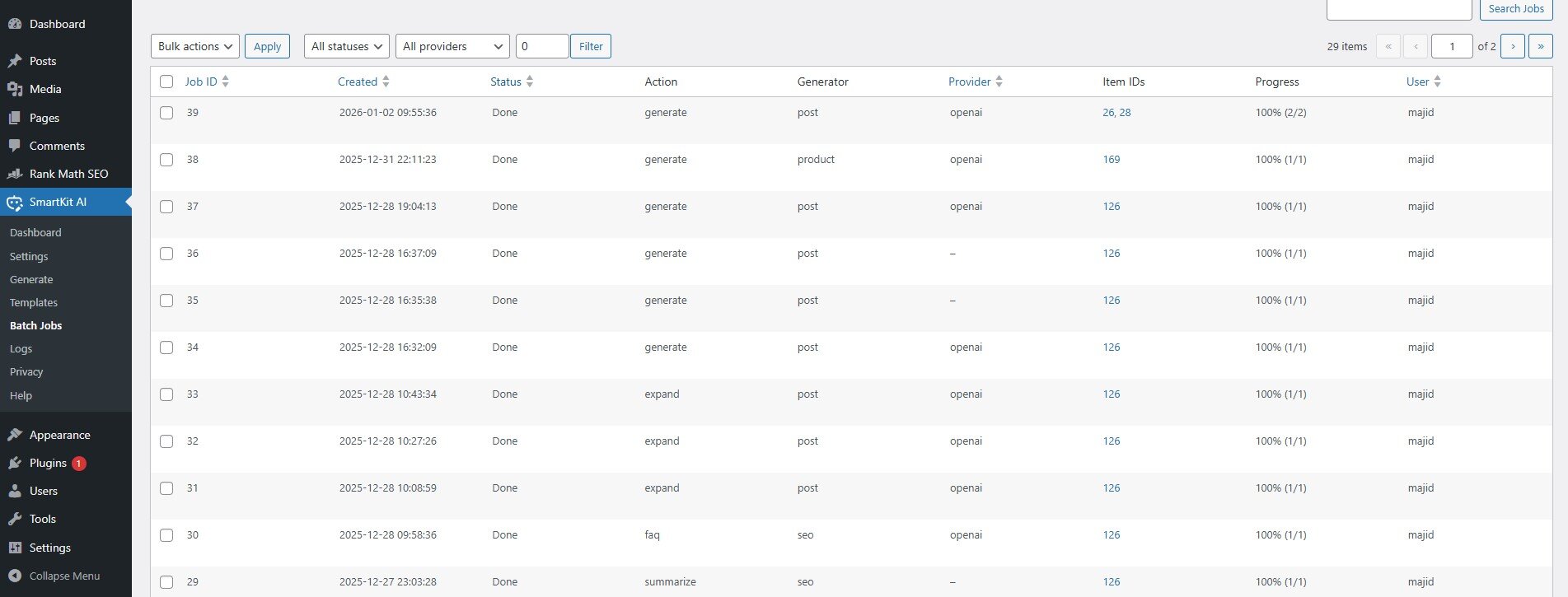Screen dimensions: 1568x597
Task: Open Appearance using the paintbrush icon
Action: (x=15, y=435)
